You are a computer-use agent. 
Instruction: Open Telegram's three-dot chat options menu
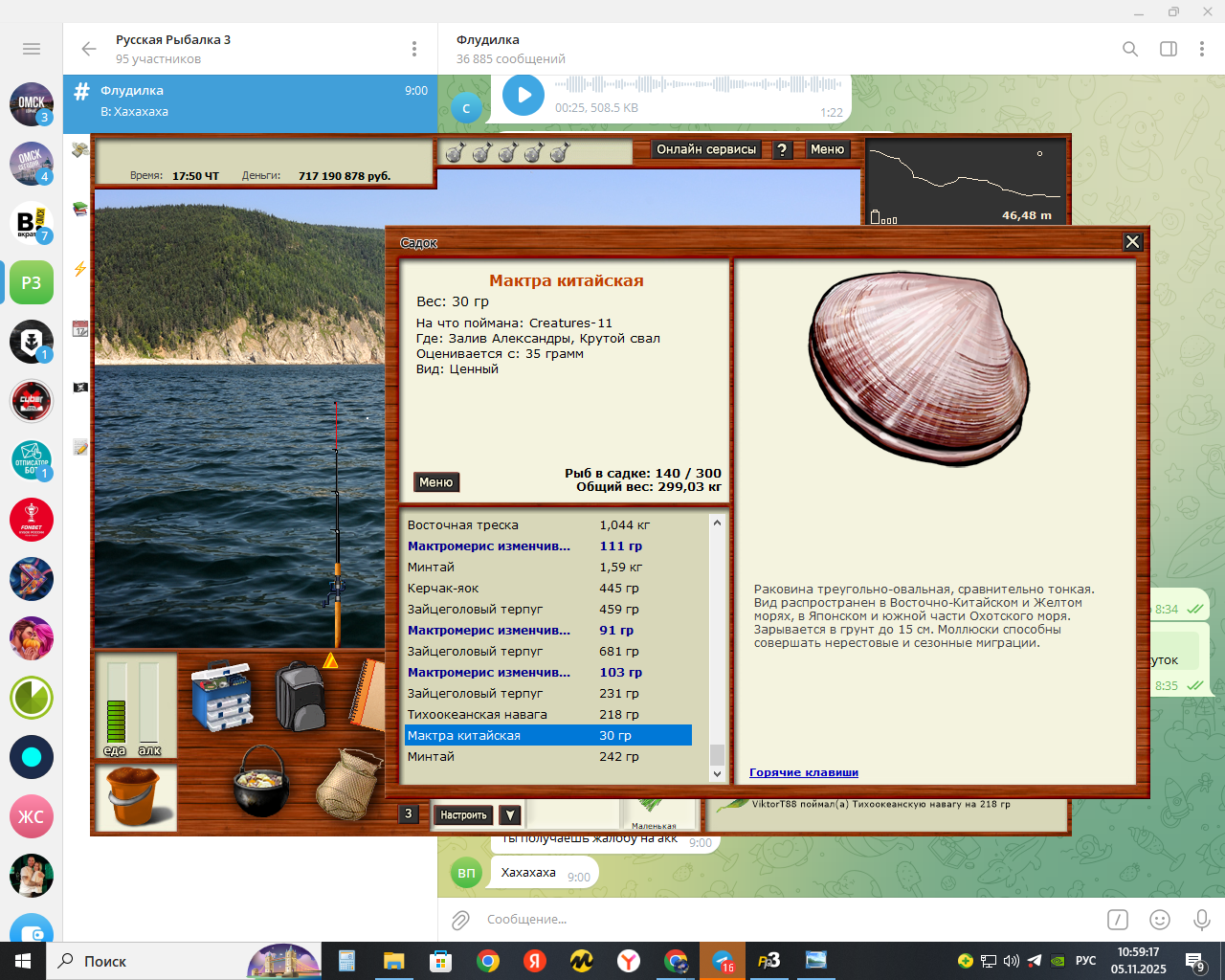click(1201, 49)
